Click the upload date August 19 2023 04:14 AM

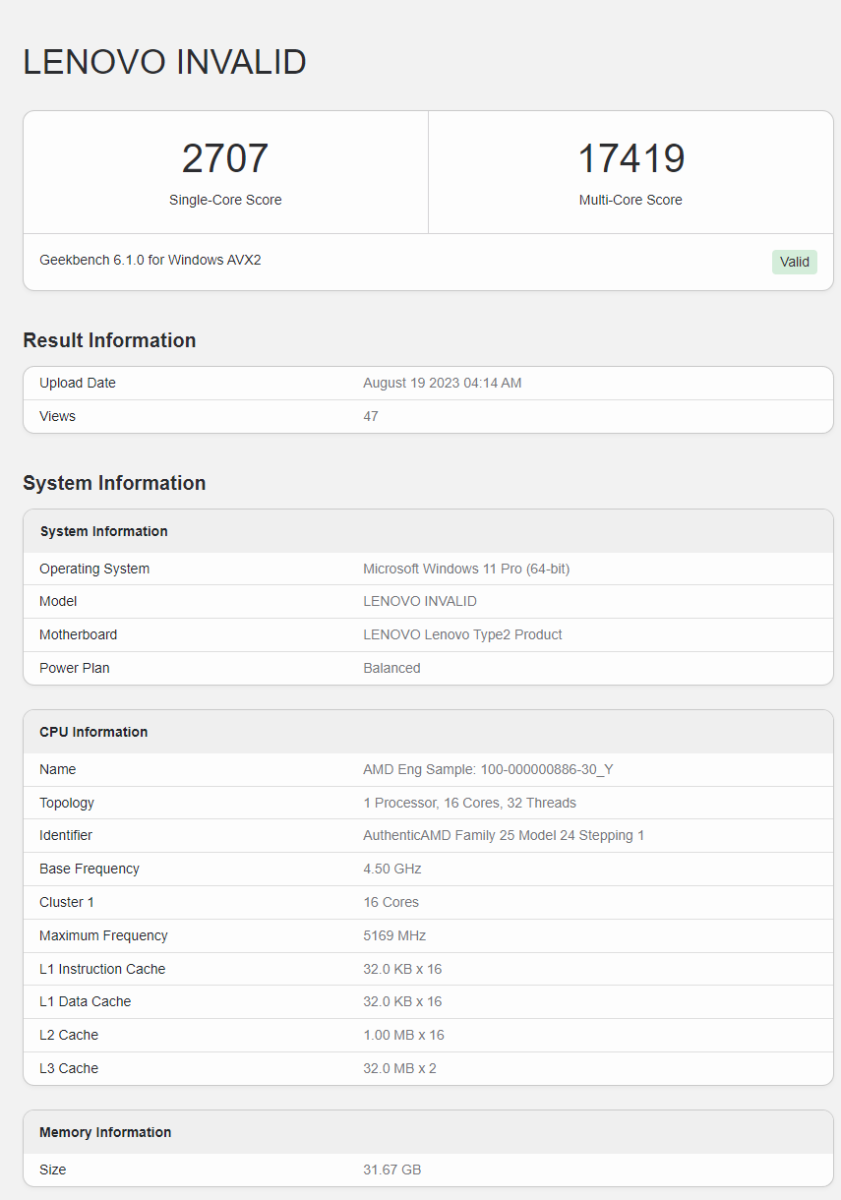click(x=442, y=383)
